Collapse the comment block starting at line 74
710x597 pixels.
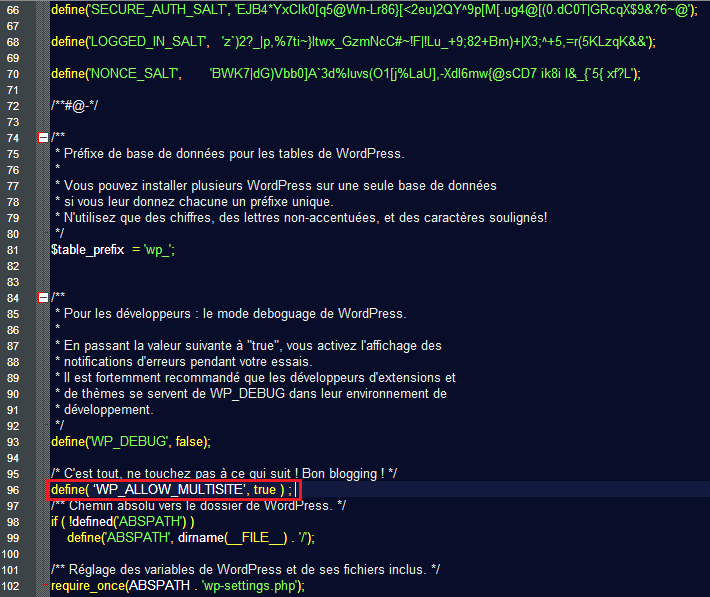[42, 137]
